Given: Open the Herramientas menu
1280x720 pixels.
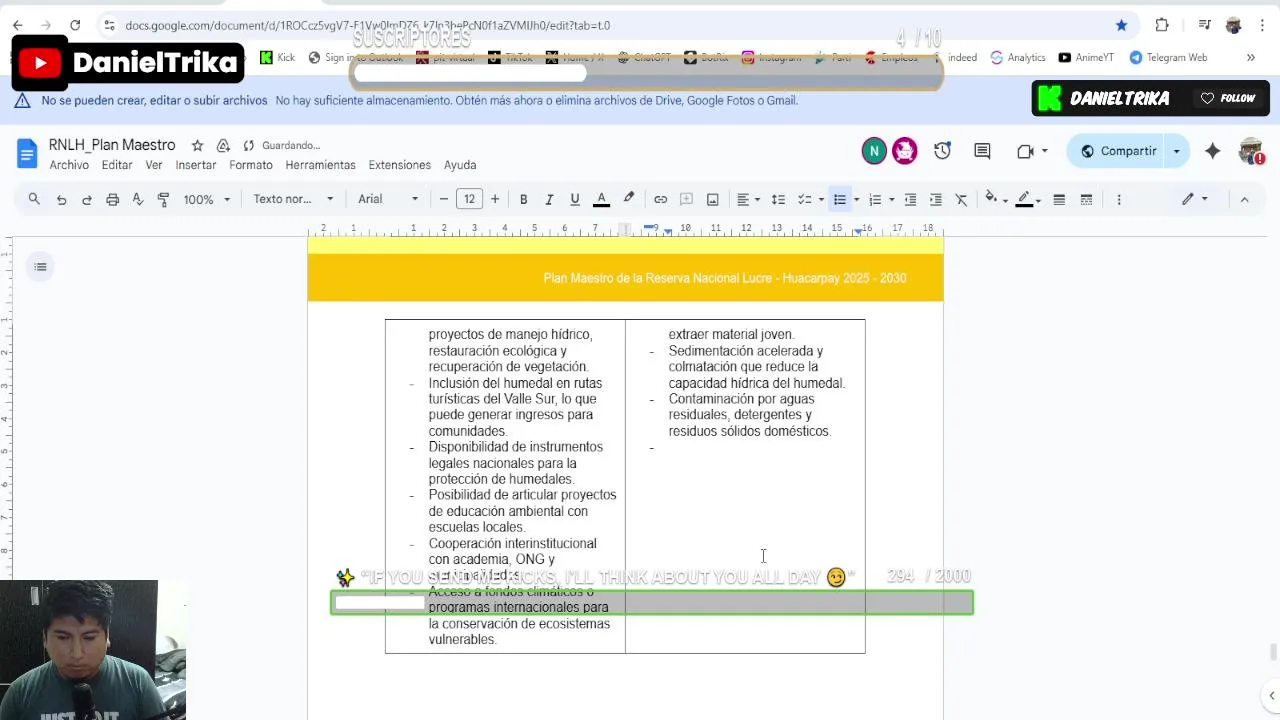Looking at the screenshot, I should [320, 165].
